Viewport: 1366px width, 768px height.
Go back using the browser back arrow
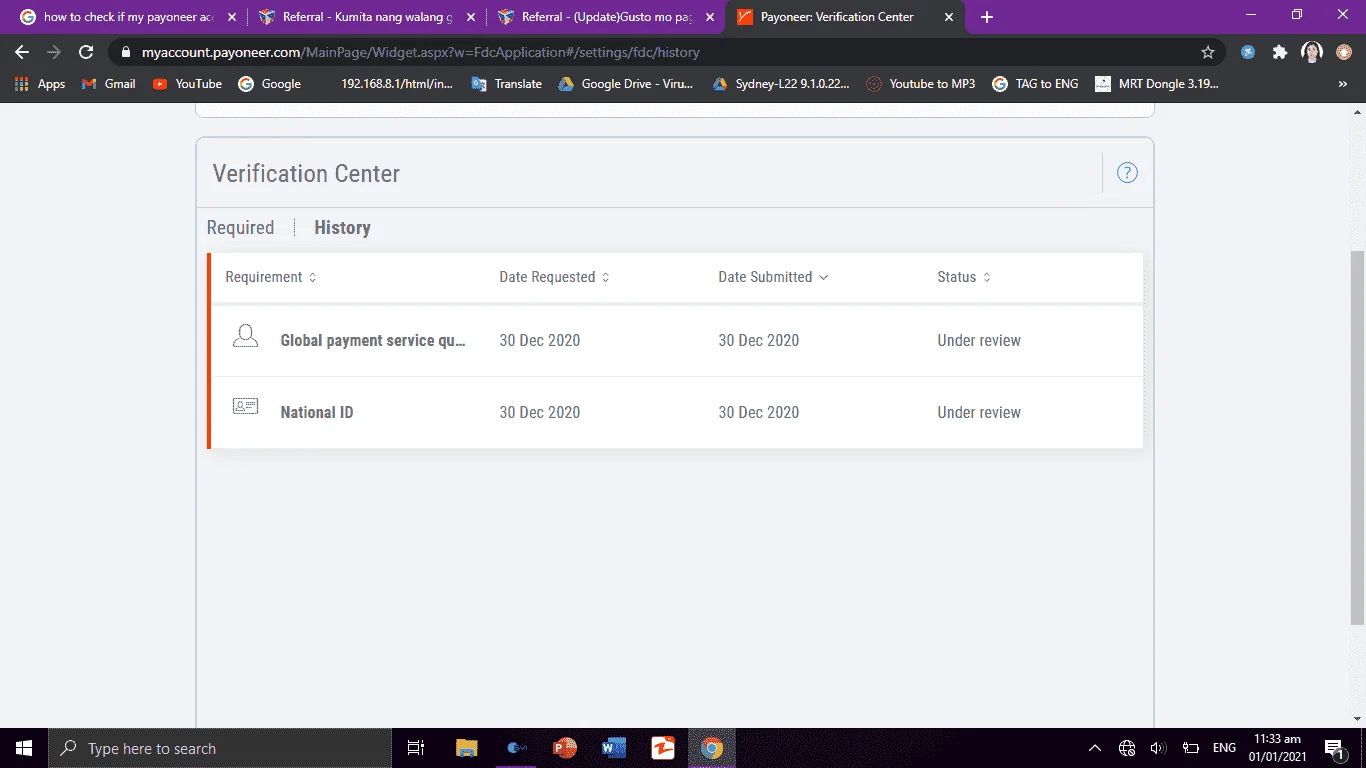(x=22, y=52)
